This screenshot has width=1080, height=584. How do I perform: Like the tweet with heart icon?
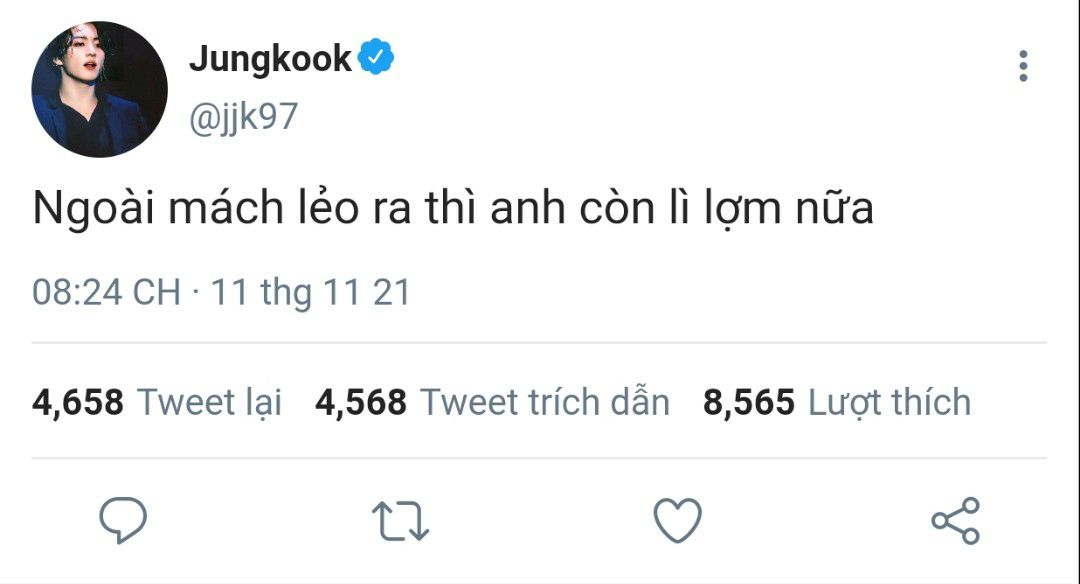pos(678,520)
